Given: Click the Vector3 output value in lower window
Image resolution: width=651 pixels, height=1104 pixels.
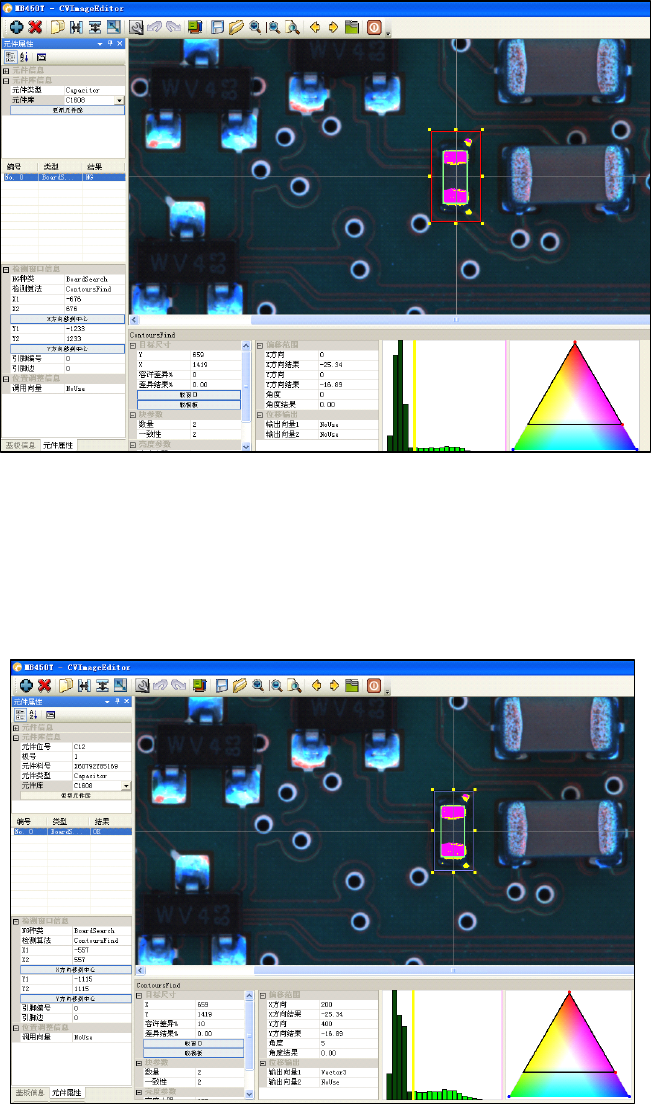Looking at the screenshot, I should pyautogui.click(x=348, y=1072).
